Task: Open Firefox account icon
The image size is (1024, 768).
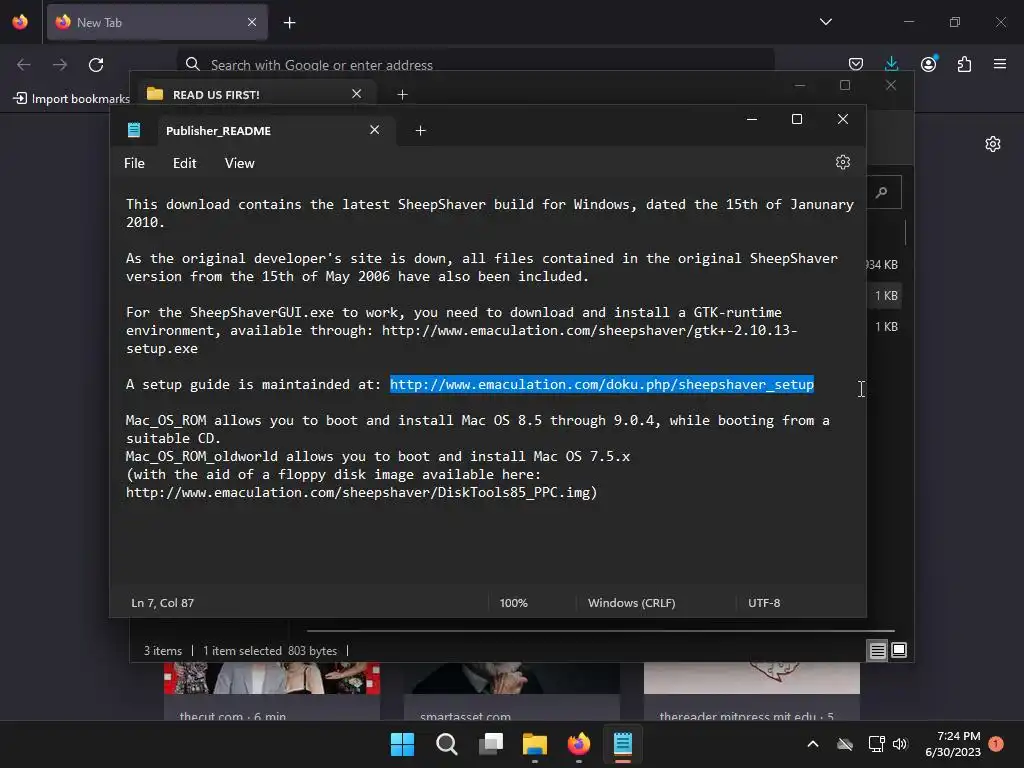Action: pyautogui.click(x=928, y=63)
